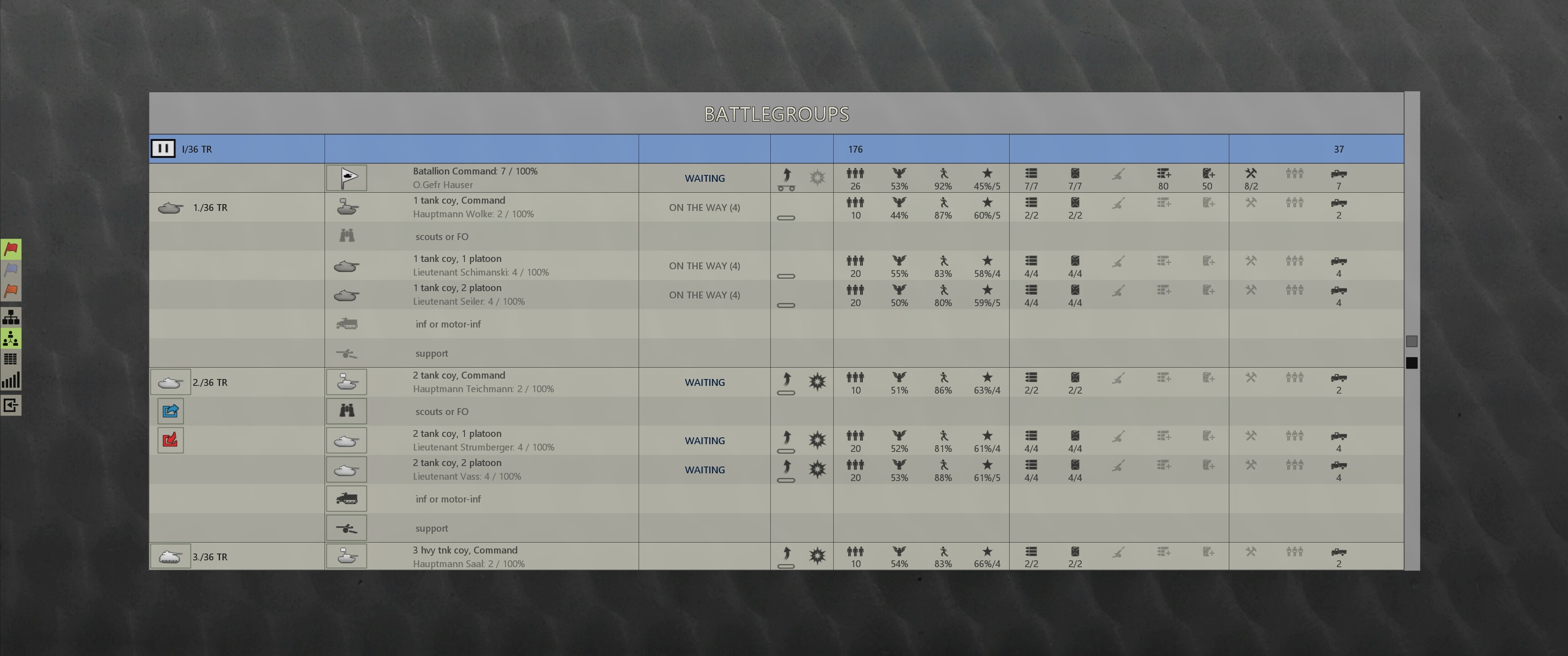
Task: Click the halftrack icon for inf or motor-inf
Action: coord(346,498)
